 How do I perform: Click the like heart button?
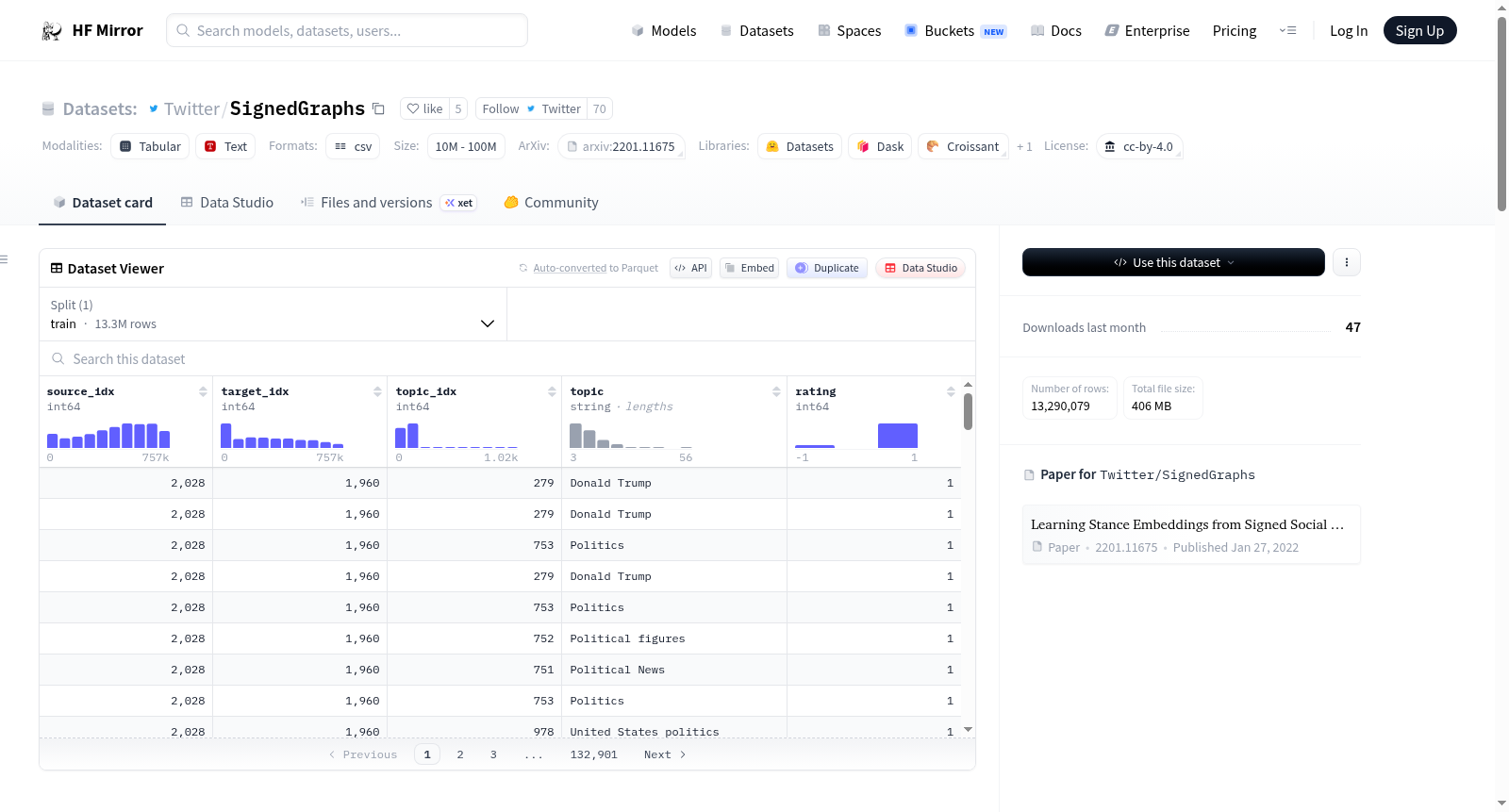[424, 108]
